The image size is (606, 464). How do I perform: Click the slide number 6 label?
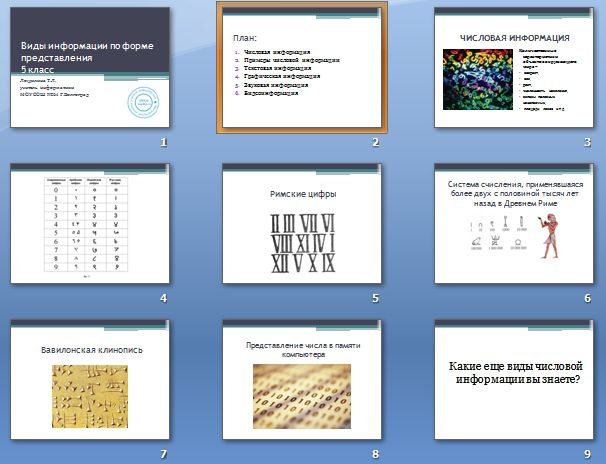[x=587, y=298]
